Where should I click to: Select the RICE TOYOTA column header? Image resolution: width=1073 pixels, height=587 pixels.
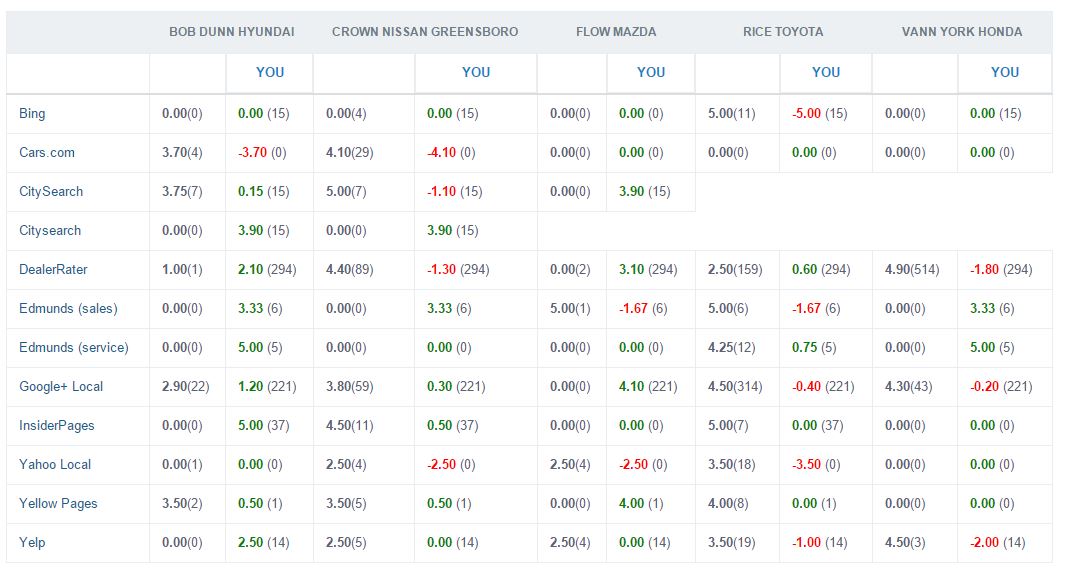(783, 32)
